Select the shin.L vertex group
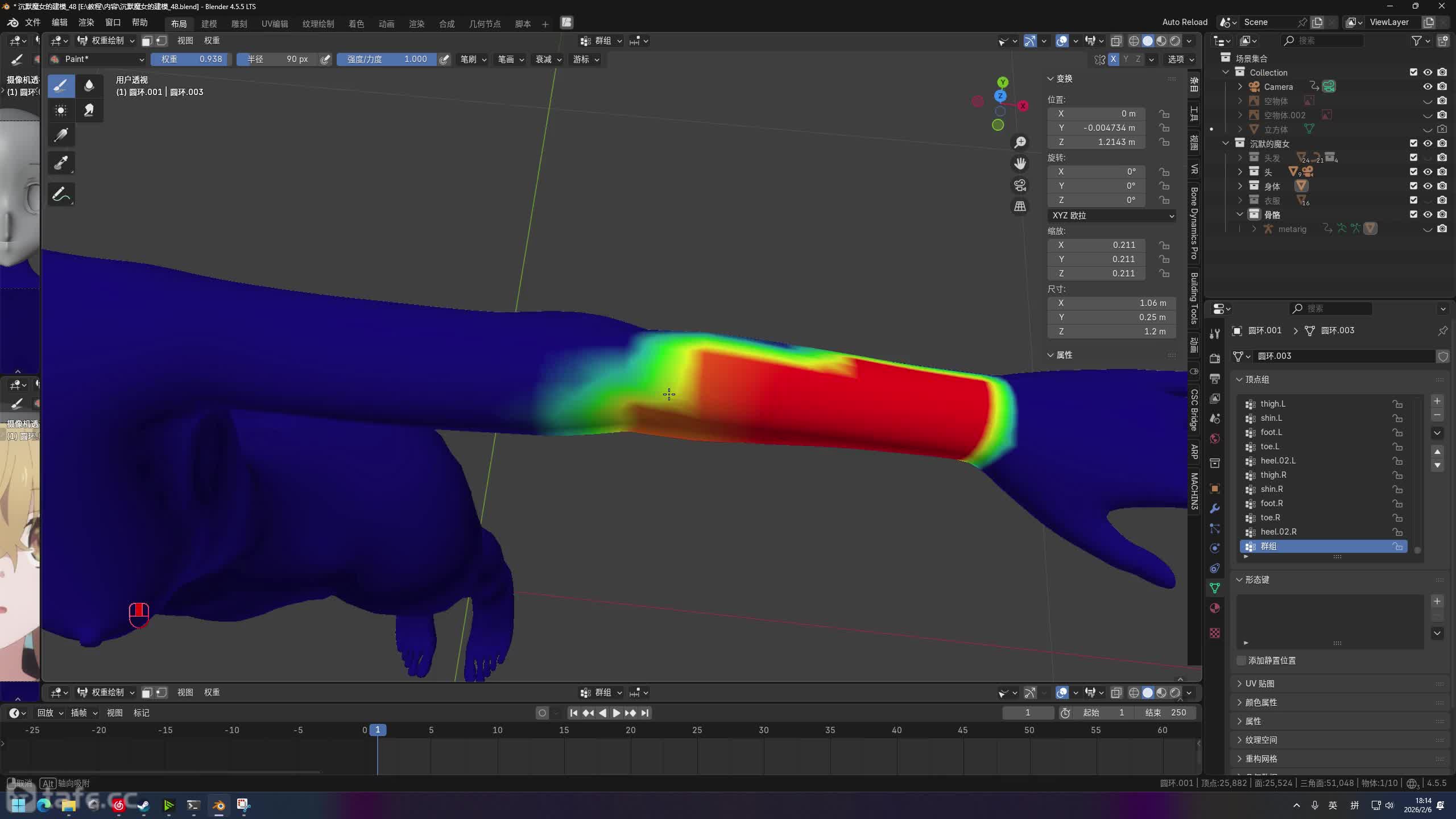The width and height of the screenshot is (1456, 819). pos(1271,418)
